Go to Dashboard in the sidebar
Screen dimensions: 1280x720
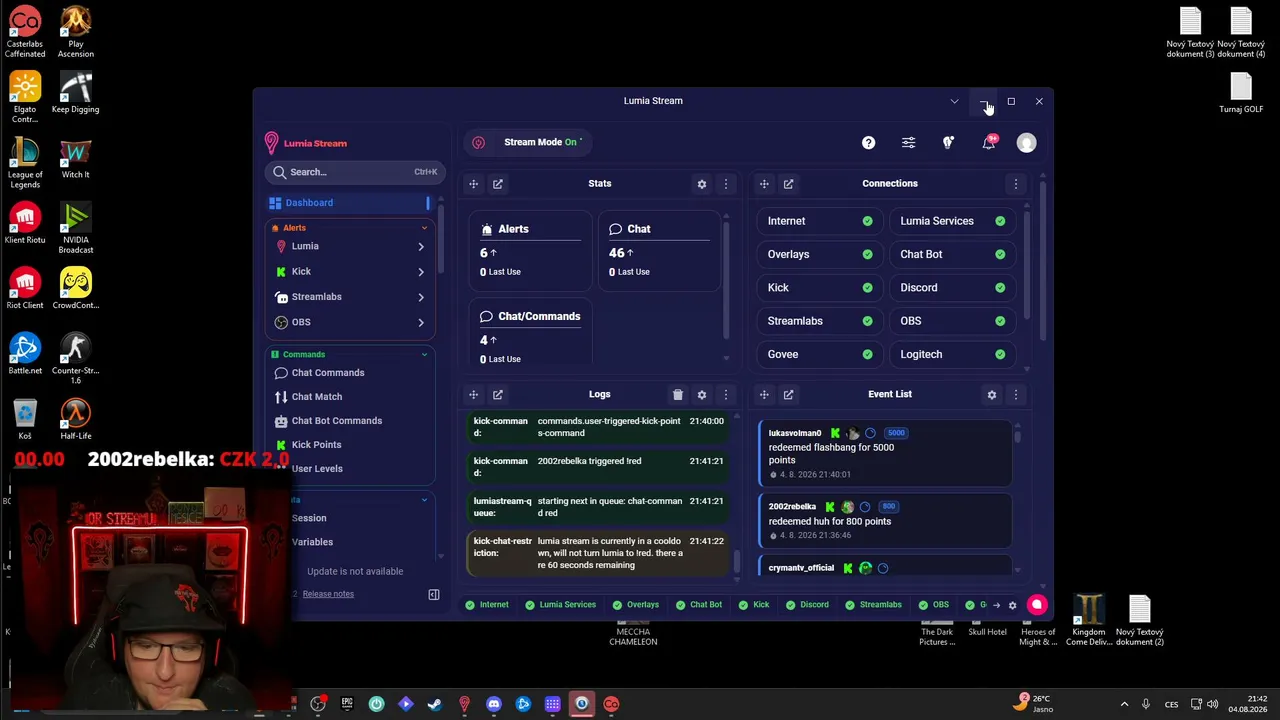[x=348, y=203]
